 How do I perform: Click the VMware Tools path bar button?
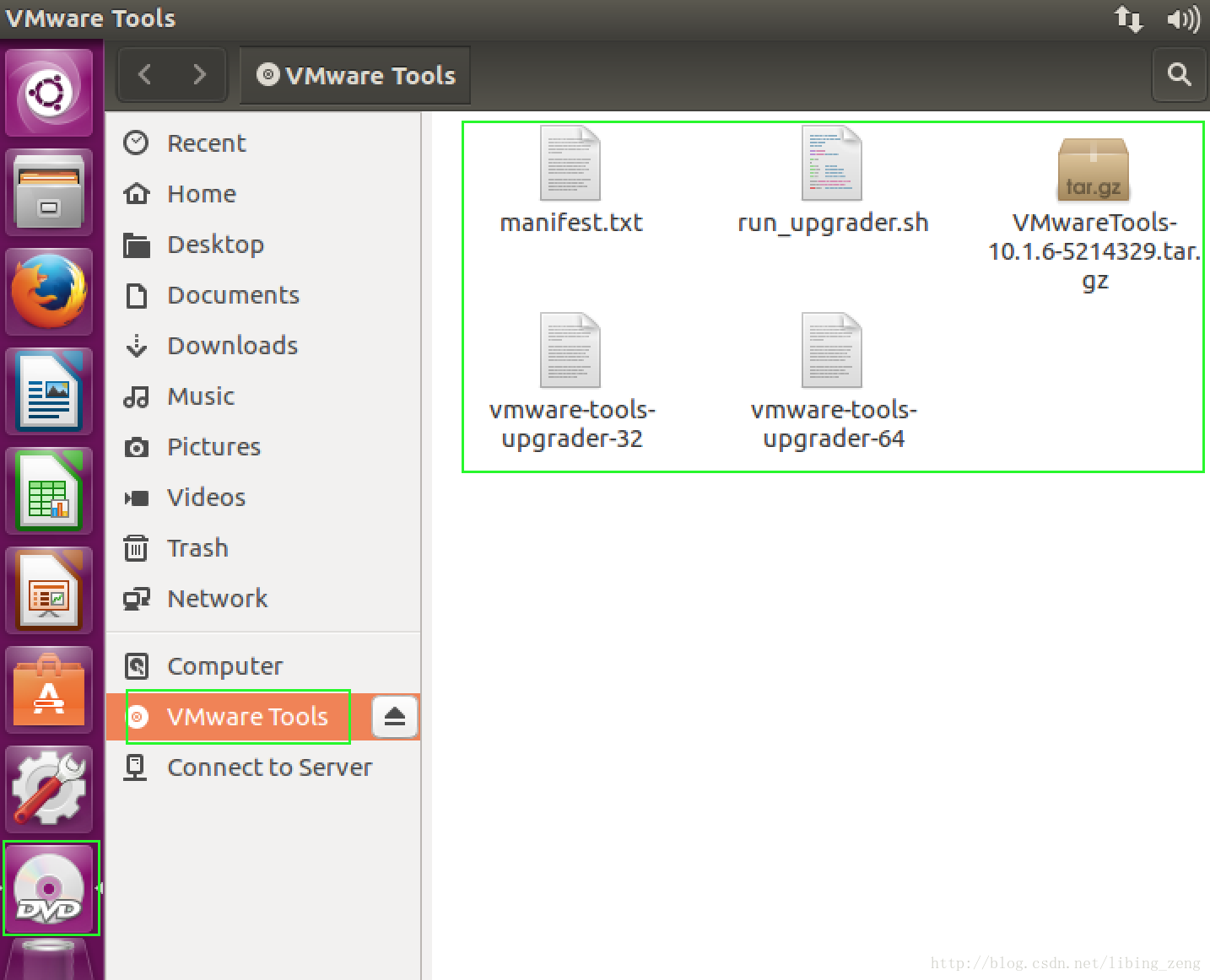tap(355, 75)
